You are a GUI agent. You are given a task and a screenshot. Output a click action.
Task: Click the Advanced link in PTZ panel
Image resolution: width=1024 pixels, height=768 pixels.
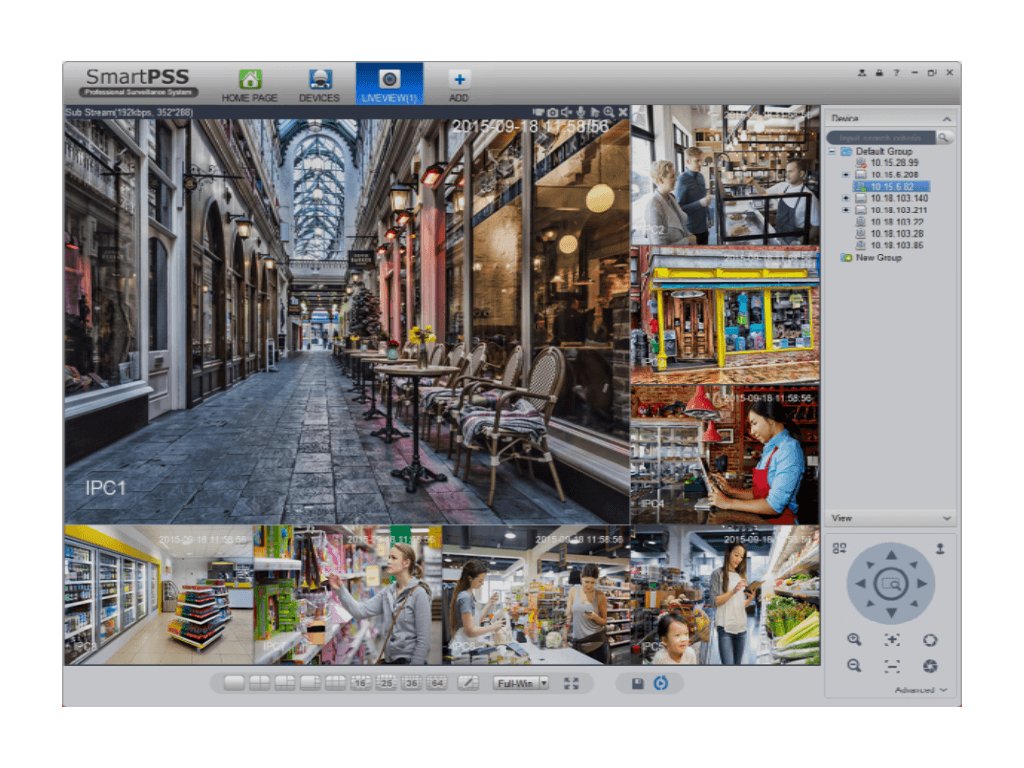(x=920, y=690)
